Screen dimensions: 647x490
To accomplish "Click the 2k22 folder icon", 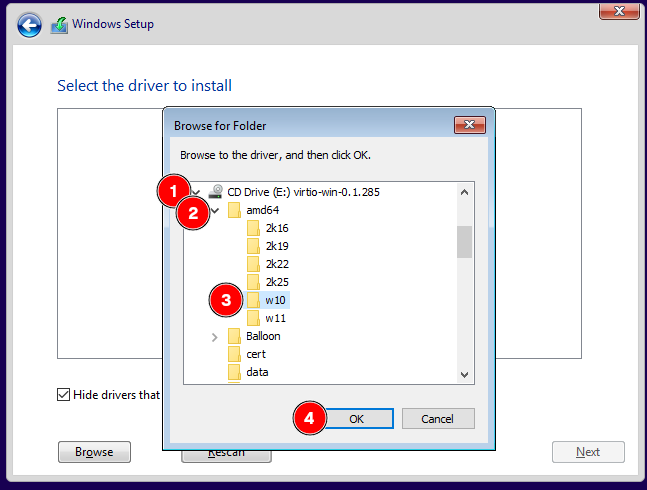I will (253, 264).
